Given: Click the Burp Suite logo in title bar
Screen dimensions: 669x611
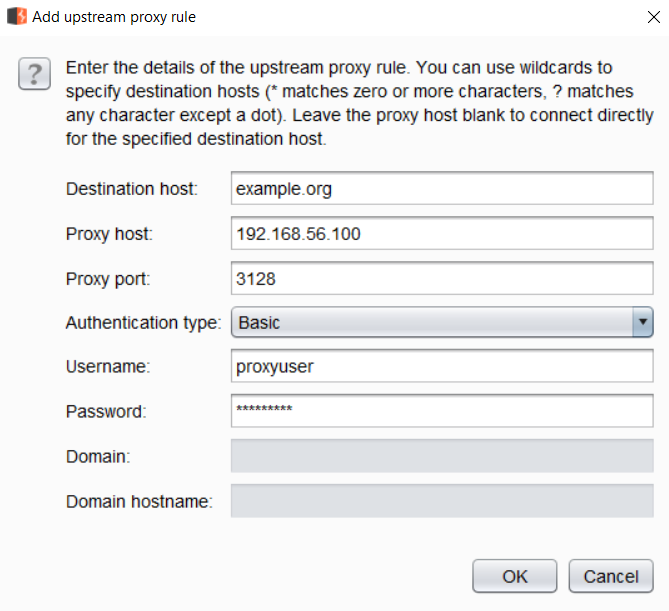Looking at the screenshot, I should (x=16, y=17).
